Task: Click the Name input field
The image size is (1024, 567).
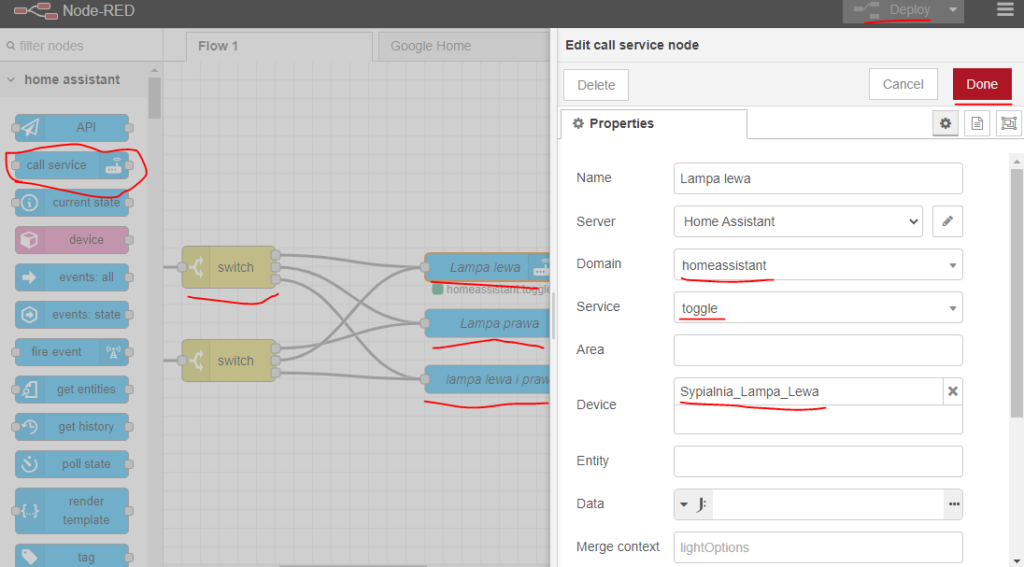Action: click(x=817, y=179)
